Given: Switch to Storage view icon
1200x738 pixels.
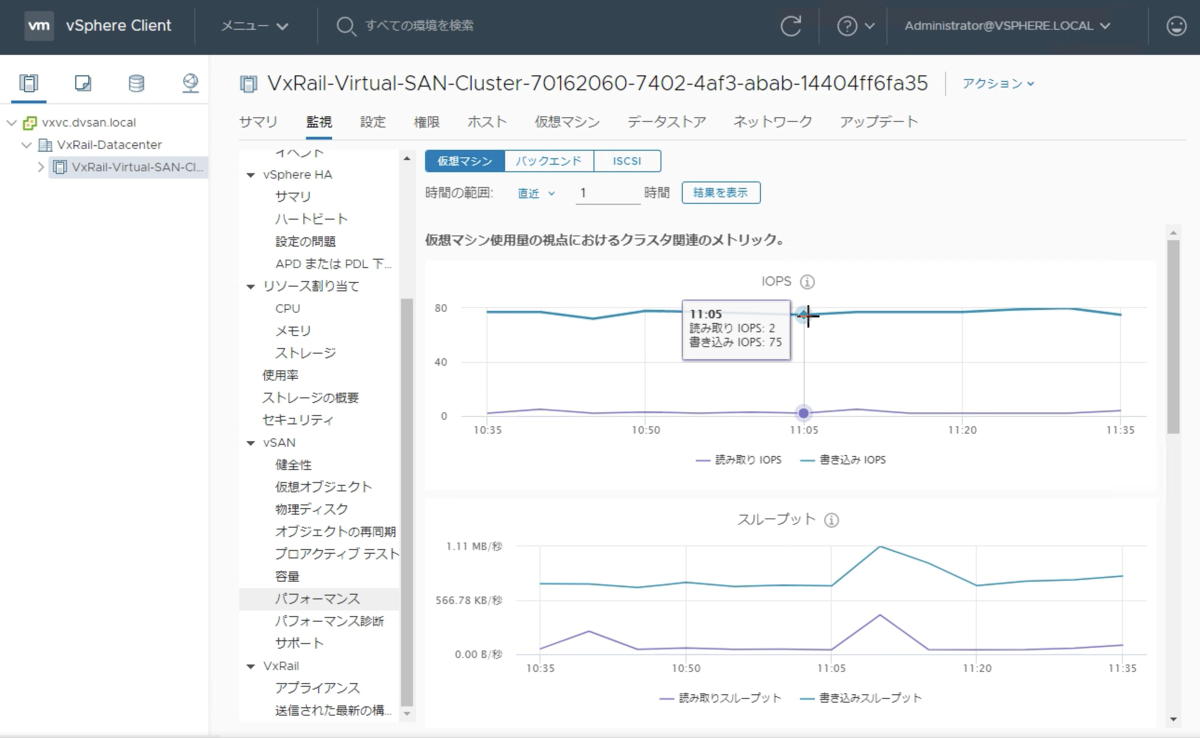Looking at the screenshot, I should [x=136, y=83].
